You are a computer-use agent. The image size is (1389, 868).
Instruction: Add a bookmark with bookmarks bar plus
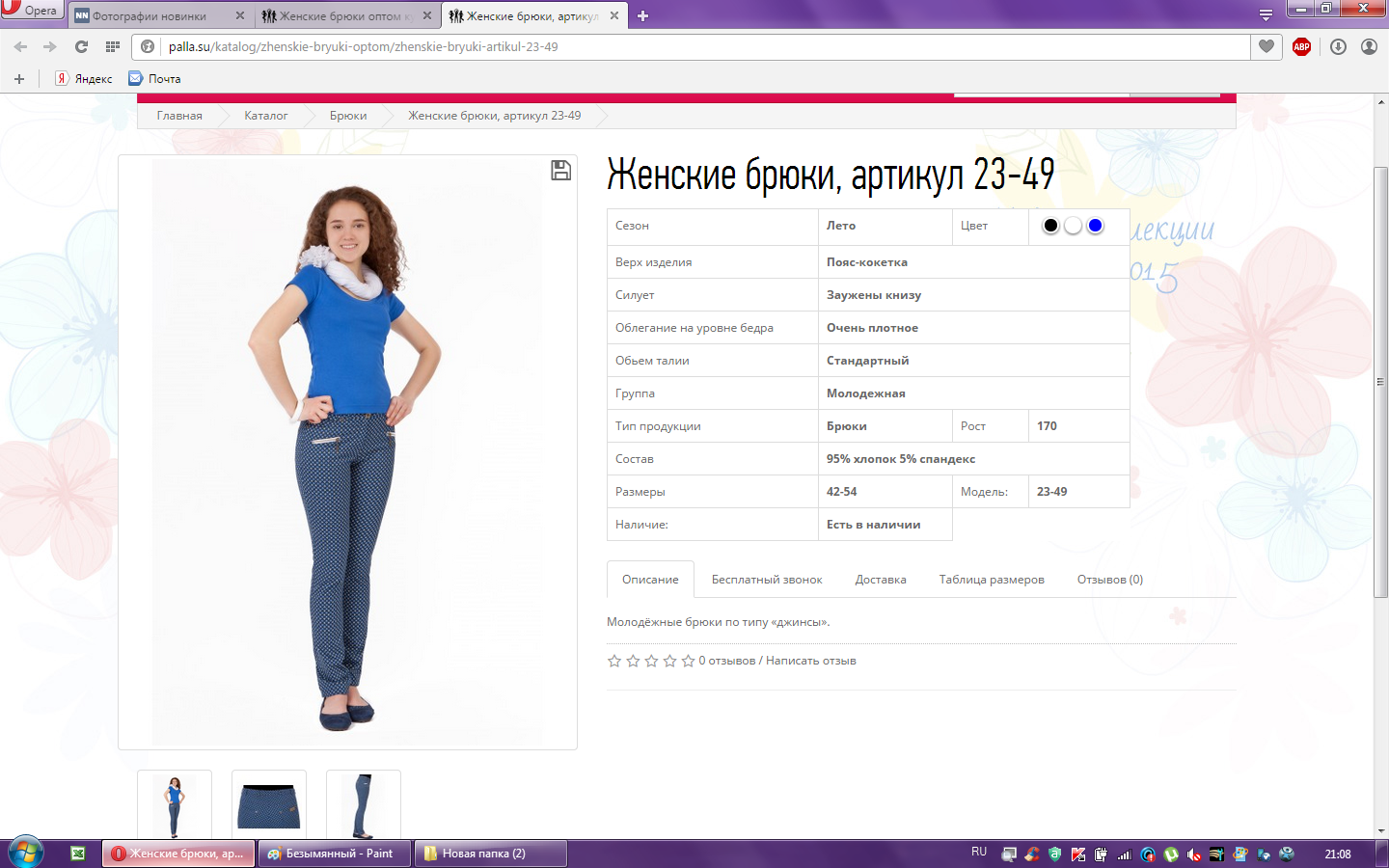[x=19, y=79]
